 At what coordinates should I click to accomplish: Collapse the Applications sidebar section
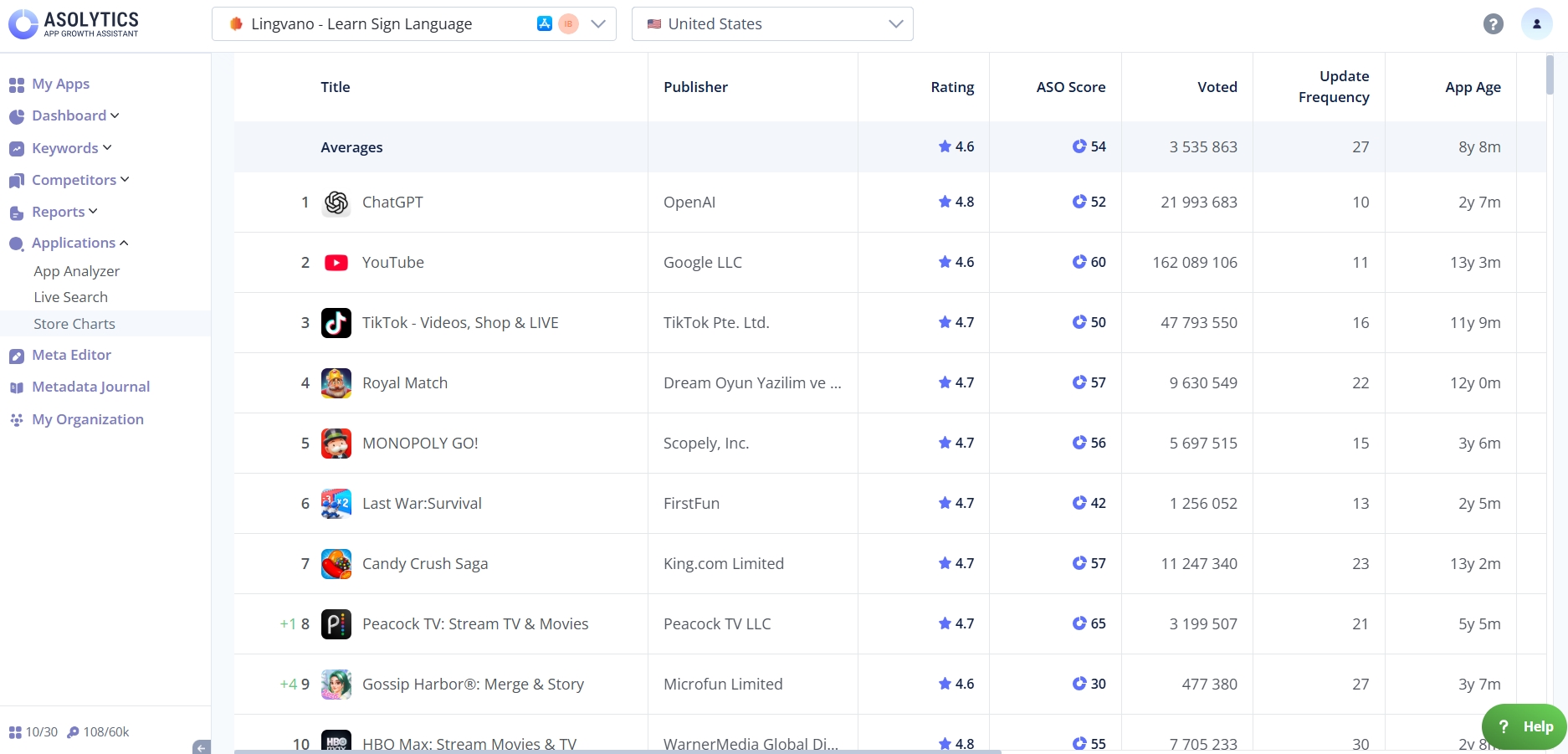pos(79,243)
